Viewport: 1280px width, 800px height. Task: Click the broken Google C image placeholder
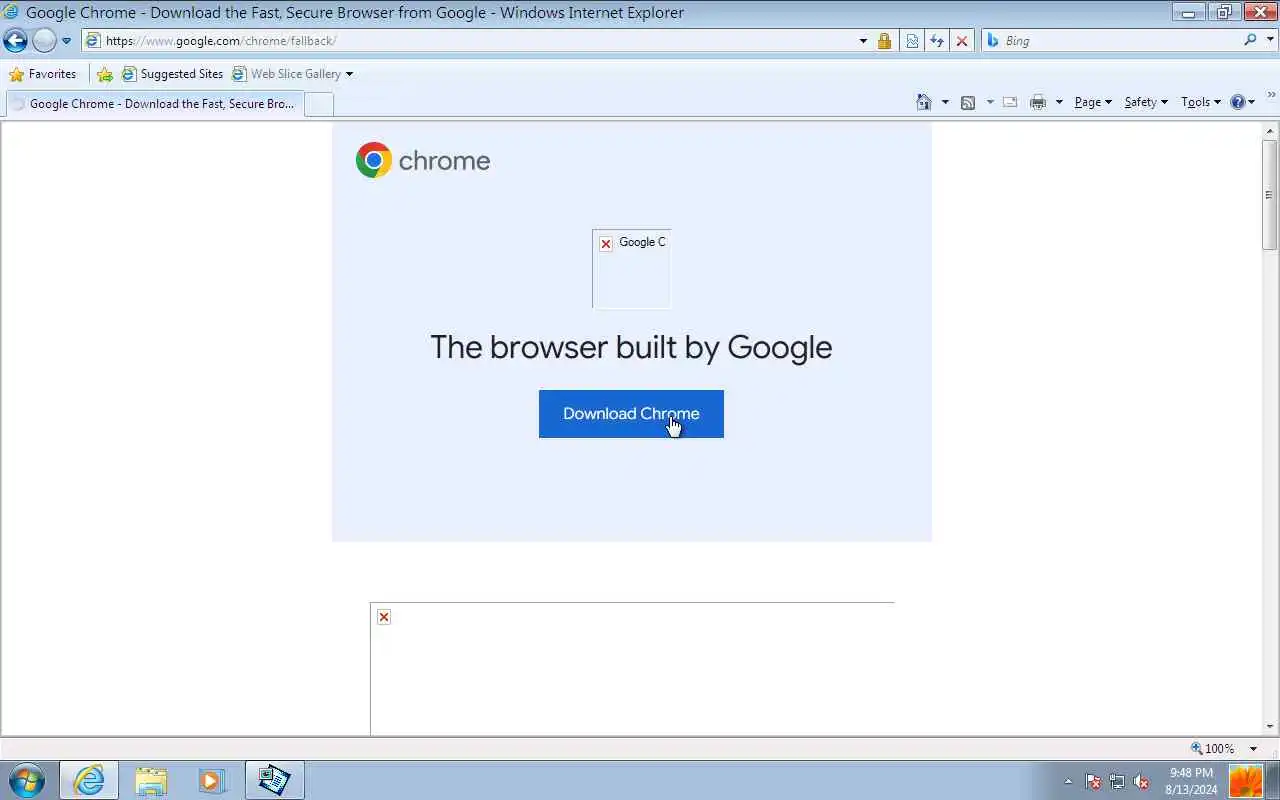point(631,269)
